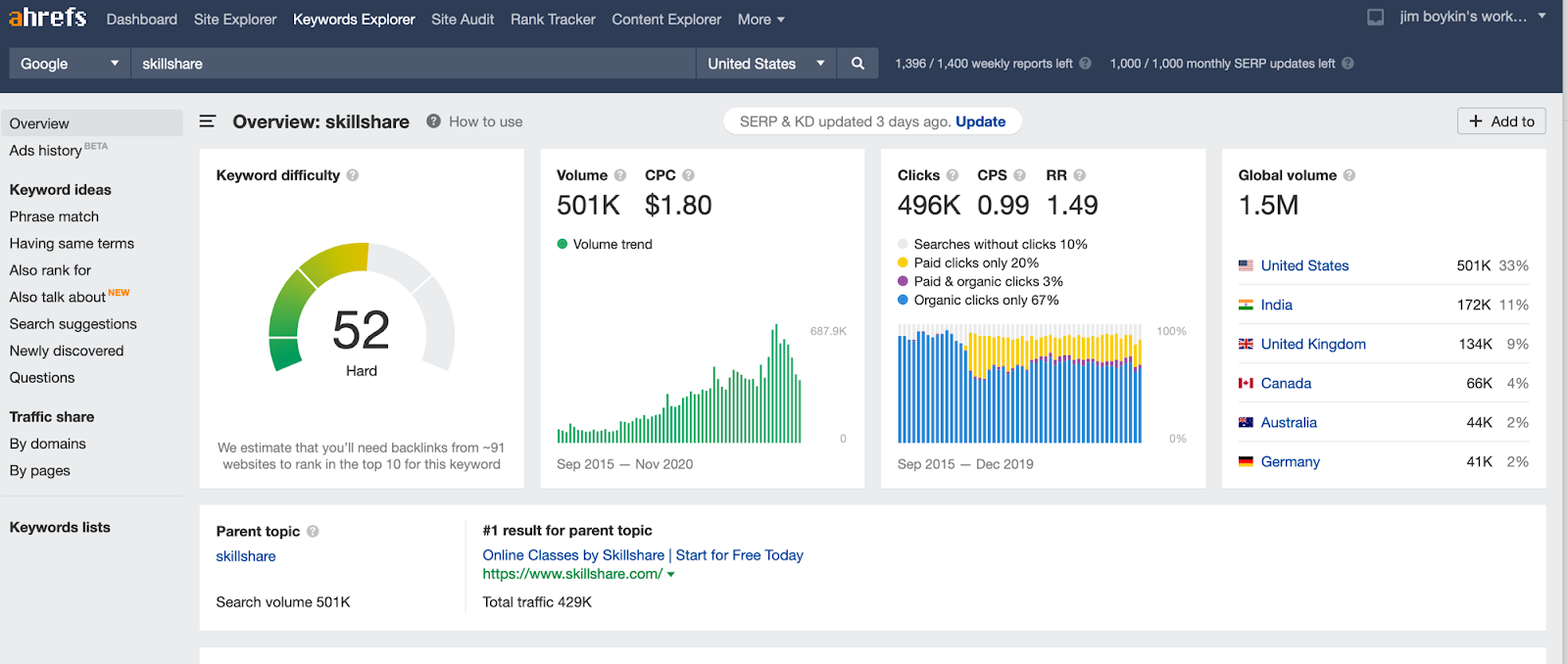1568x664 pixels.
Task: Open help icon beside How to use
Action: point(433,121)
